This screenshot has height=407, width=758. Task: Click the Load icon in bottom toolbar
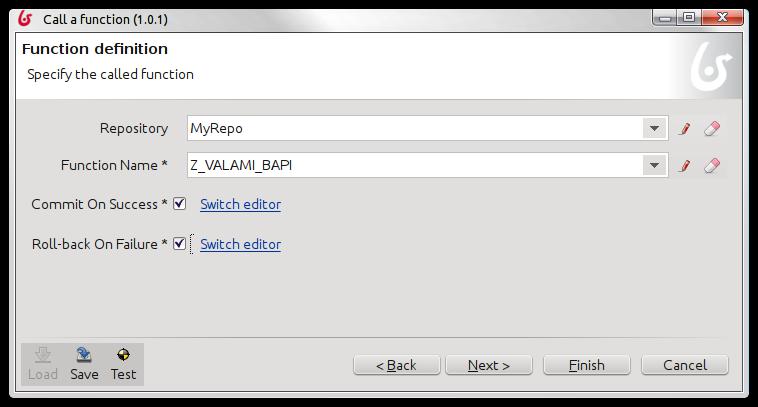[x=43, y=355]
